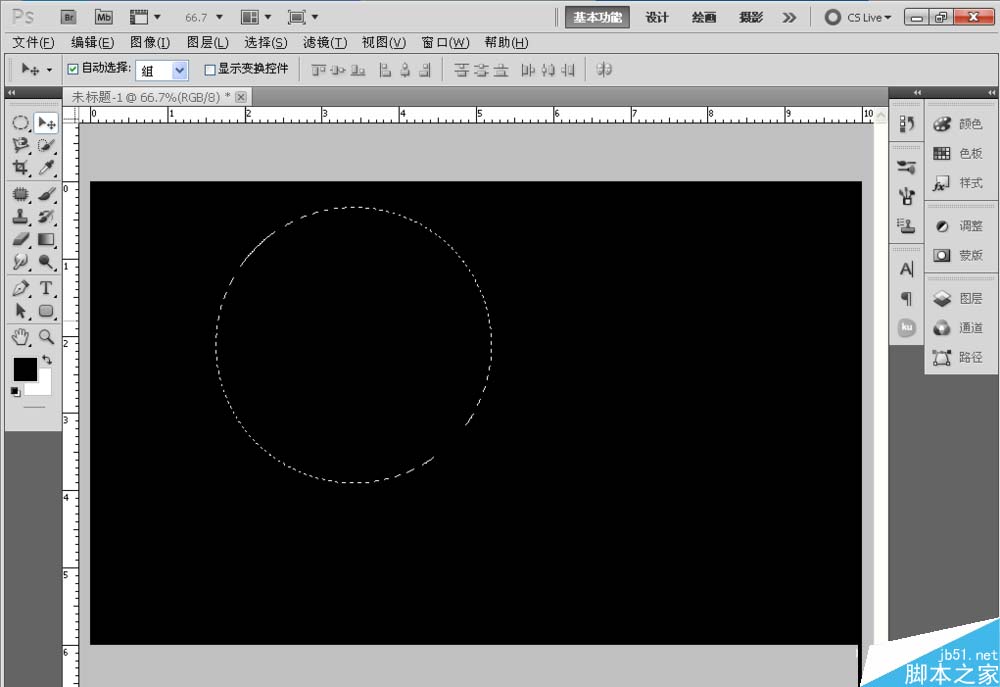Toggle the 自动选择 checkbox
The image size is (1000, 687).
pyautogui.click(x=73, y=69)
